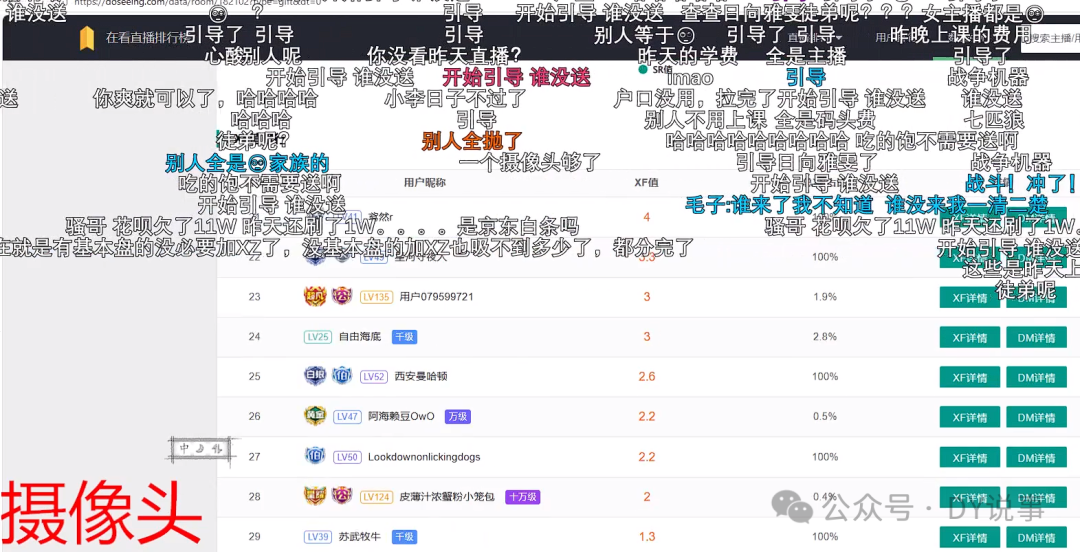Select username 西安曼哈顿
The width and height of the screenshot is (1080, 552).
point(422,377)
